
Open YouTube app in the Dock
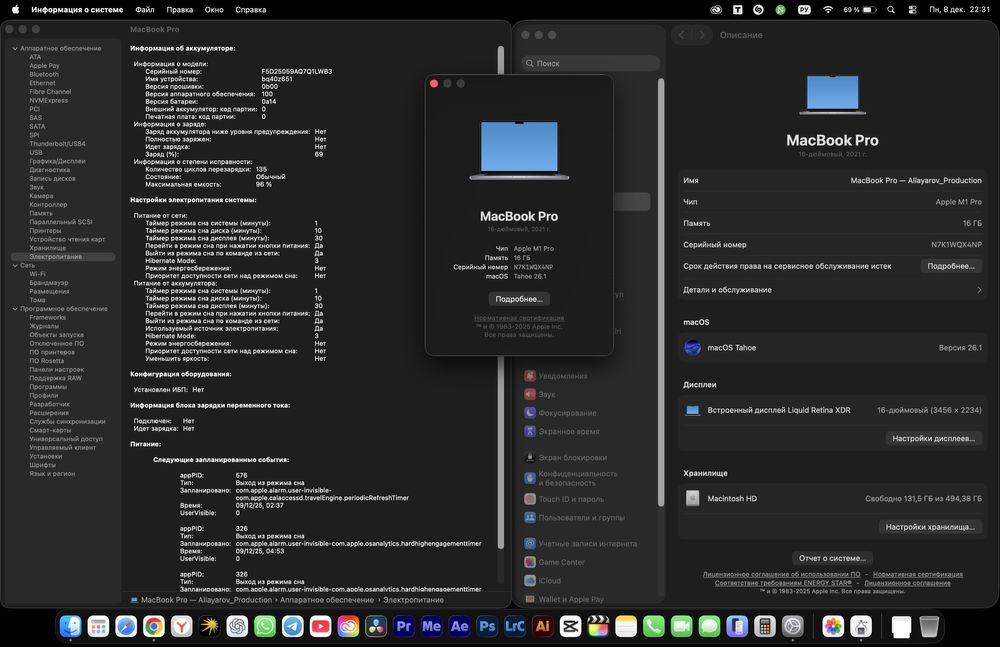(x=320, y=627)
